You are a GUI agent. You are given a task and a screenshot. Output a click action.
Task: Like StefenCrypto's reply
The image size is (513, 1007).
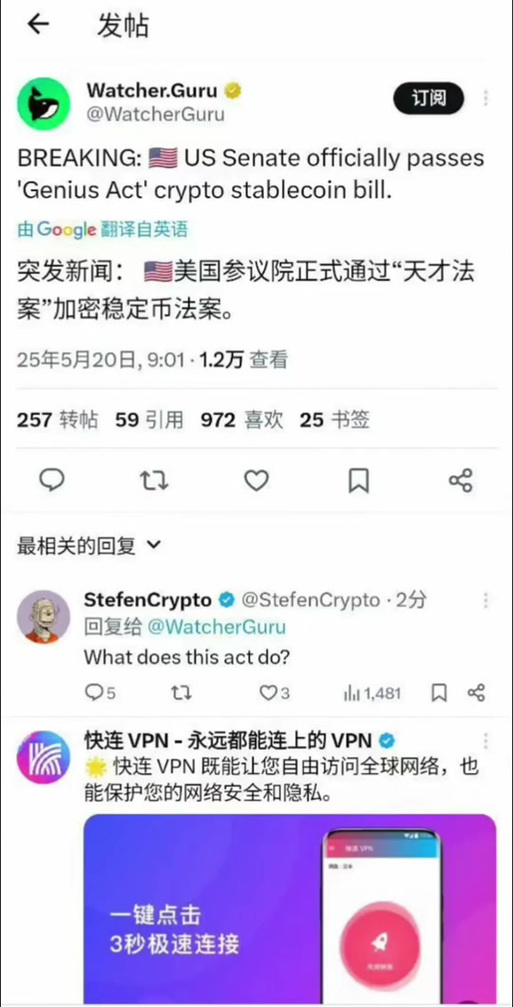coord(274,693)
